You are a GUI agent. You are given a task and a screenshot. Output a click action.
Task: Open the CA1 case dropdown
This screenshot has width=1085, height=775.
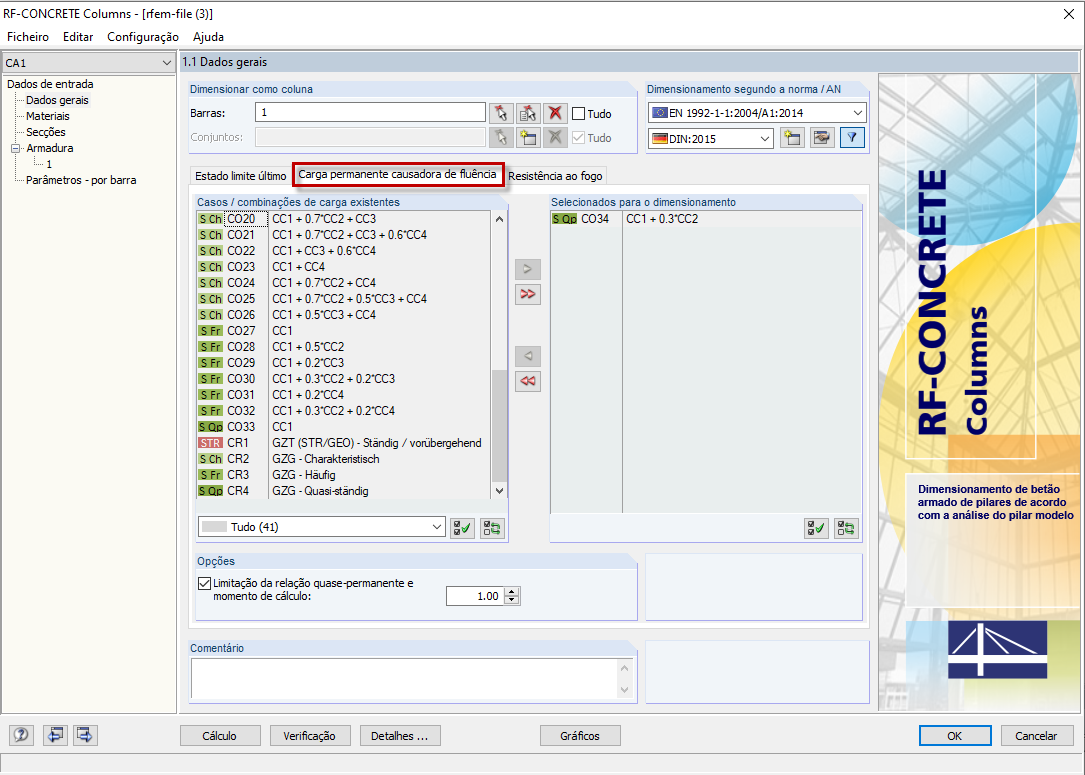pos(89,63)
